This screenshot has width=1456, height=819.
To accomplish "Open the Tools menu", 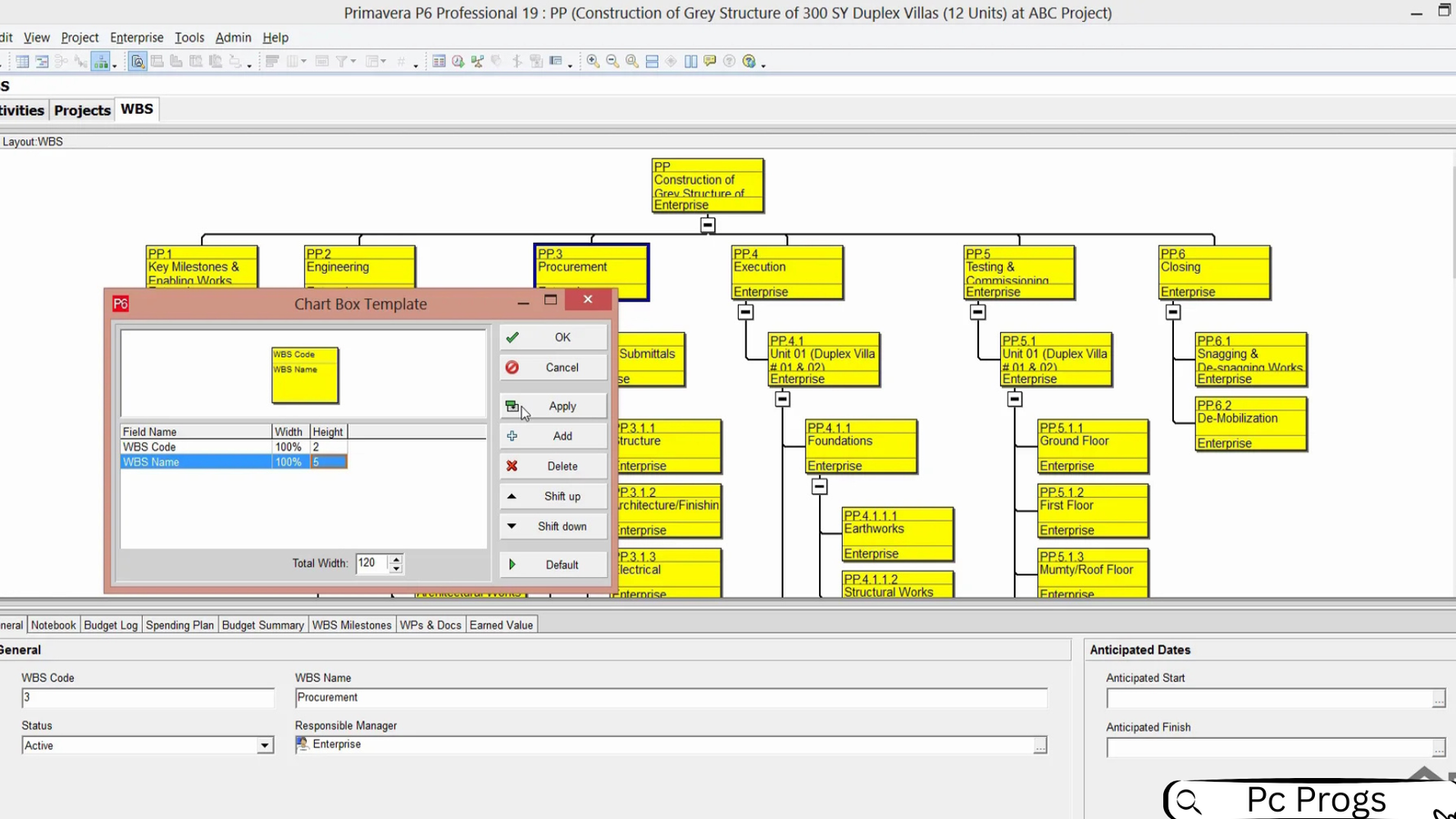I will (x=189, y=37).
